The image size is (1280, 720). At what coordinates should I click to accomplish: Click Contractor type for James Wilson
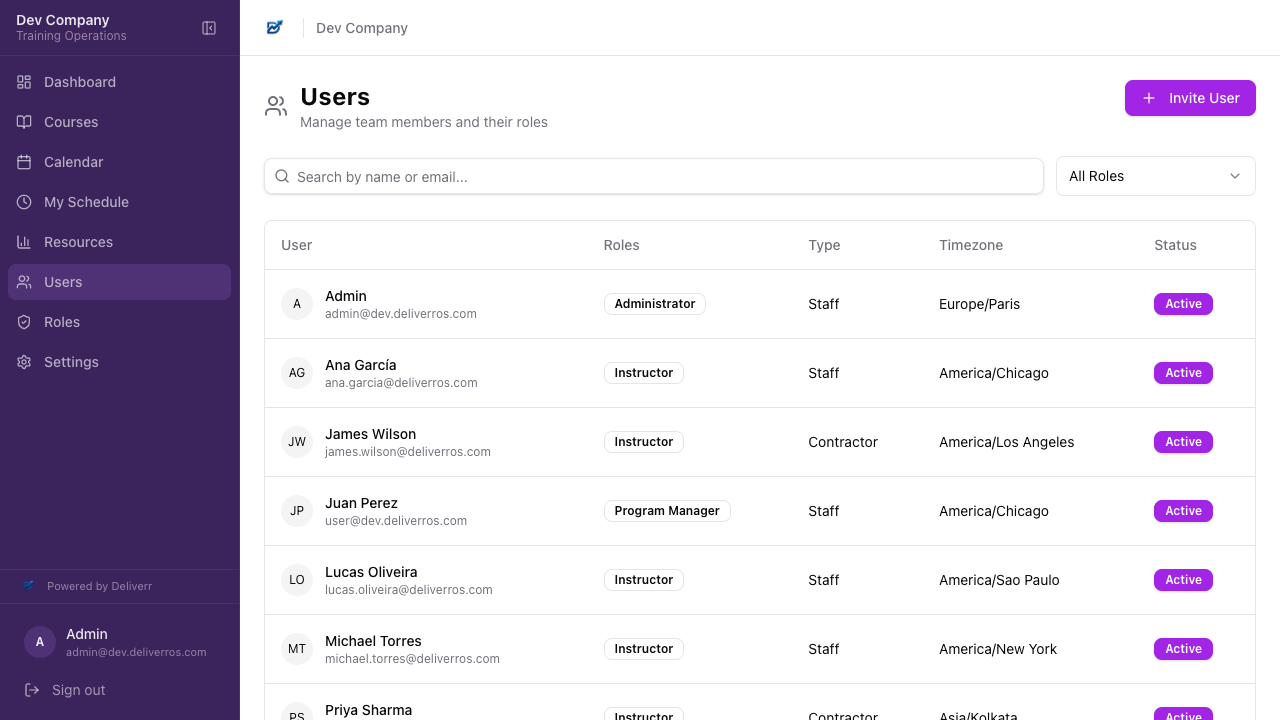pos(843,442)
